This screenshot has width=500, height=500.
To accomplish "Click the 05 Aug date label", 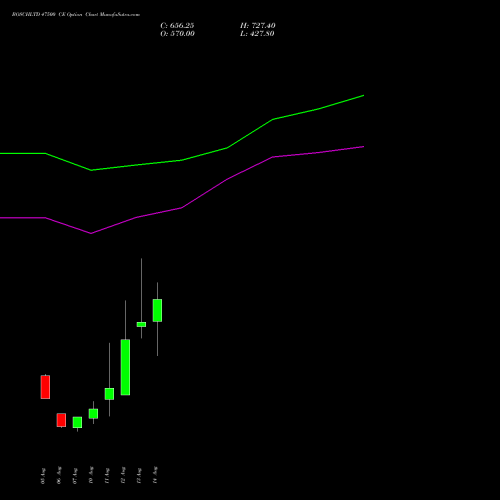I will 43,476.
